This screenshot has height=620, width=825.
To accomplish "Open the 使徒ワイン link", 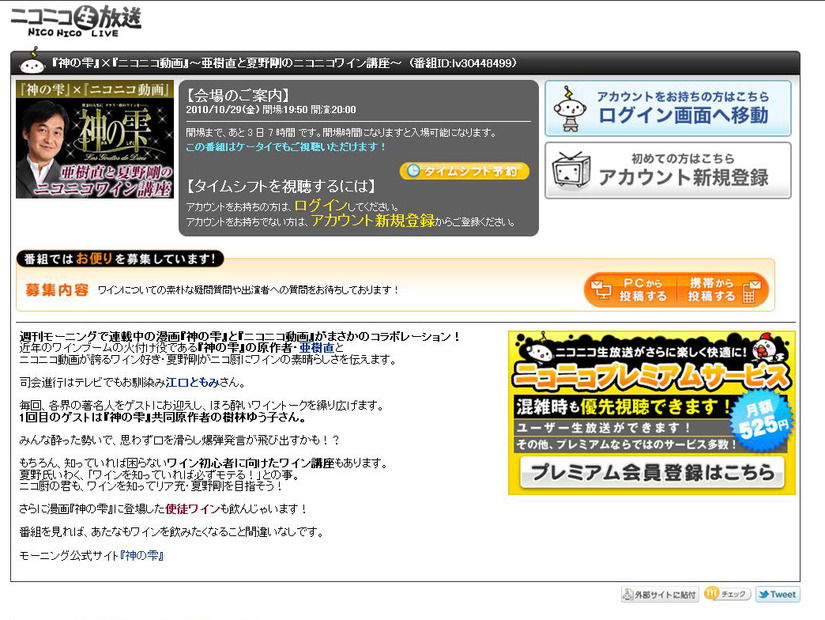I will click(192, 509).
